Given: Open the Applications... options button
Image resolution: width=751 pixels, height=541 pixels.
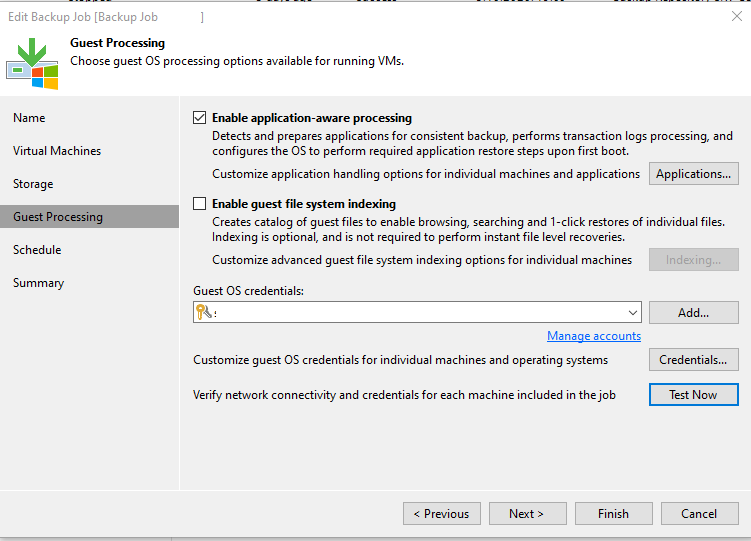Looking at the screenshot, I should pyautogui.click(x=693, y=174).
